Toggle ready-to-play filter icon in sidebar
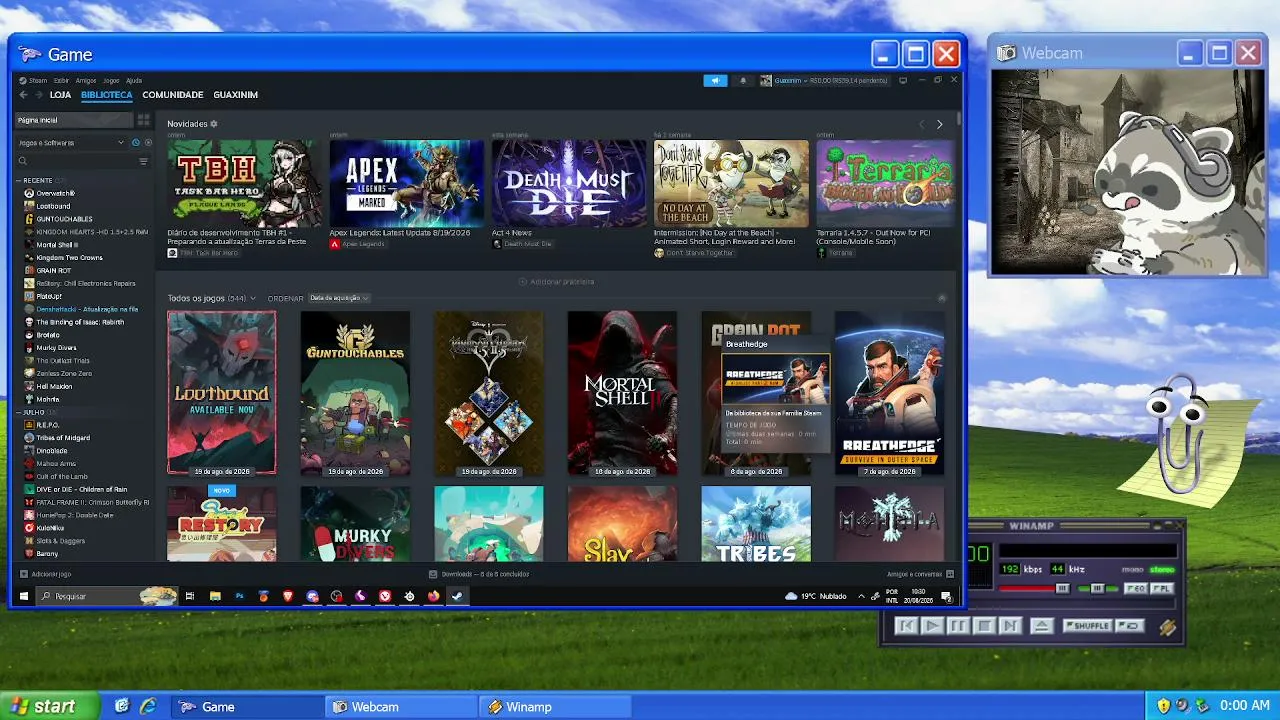The width and height of the screenshot is (1280, 720). 147,143
